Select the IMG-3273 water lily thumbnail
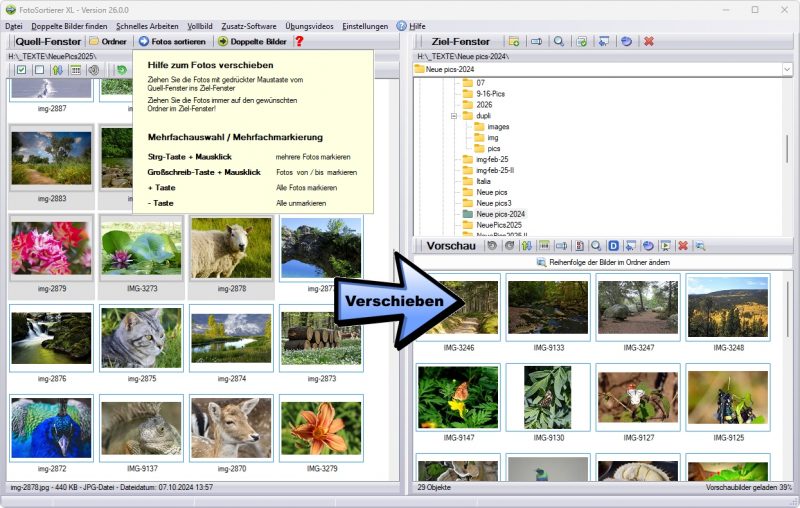Image resolution: width=800 pixels, height=508 pixels. (x=141, y=248)
